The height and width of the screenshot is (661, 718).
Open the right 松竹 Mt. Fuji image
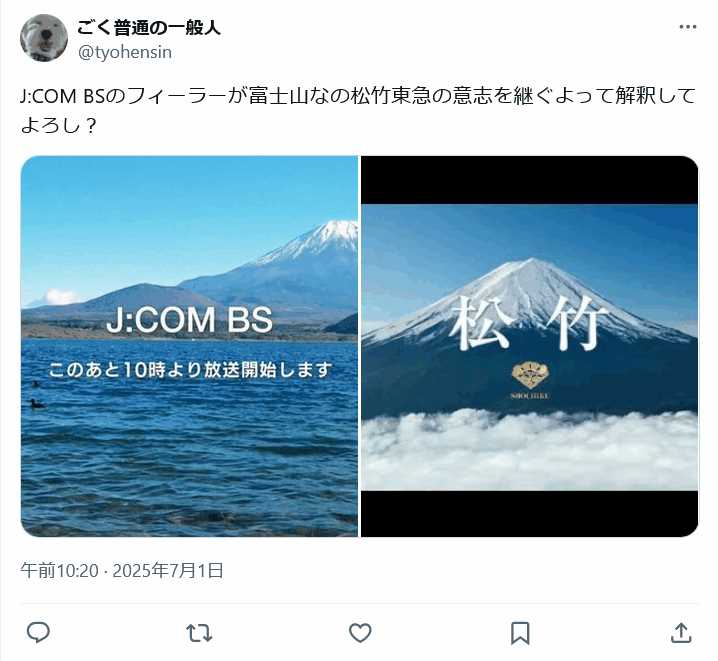coord(530,347)
